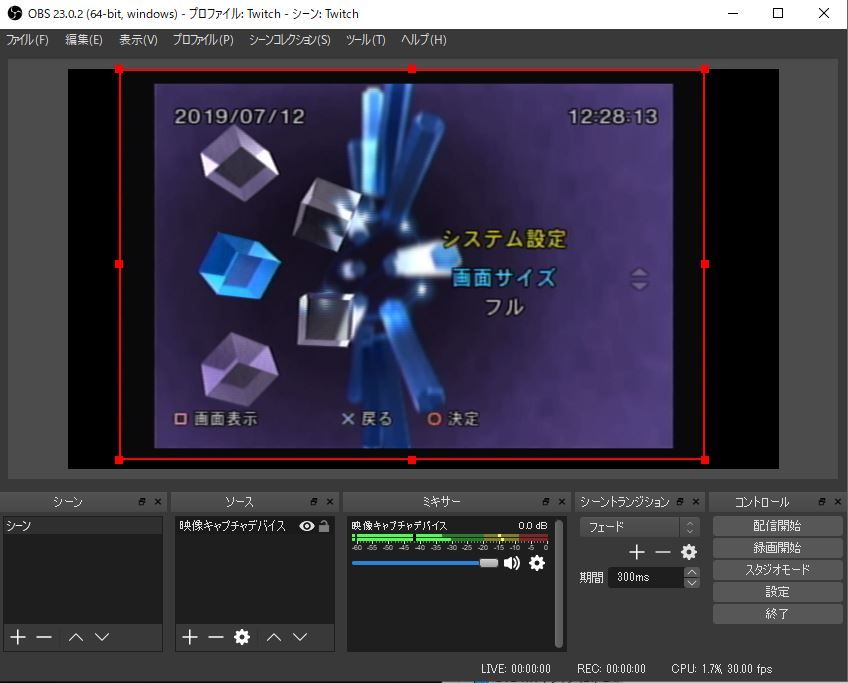The height and width of the screenshot is (683, 848).
Task: Open the ツール(T) menu
Action: tap(366, 39)
